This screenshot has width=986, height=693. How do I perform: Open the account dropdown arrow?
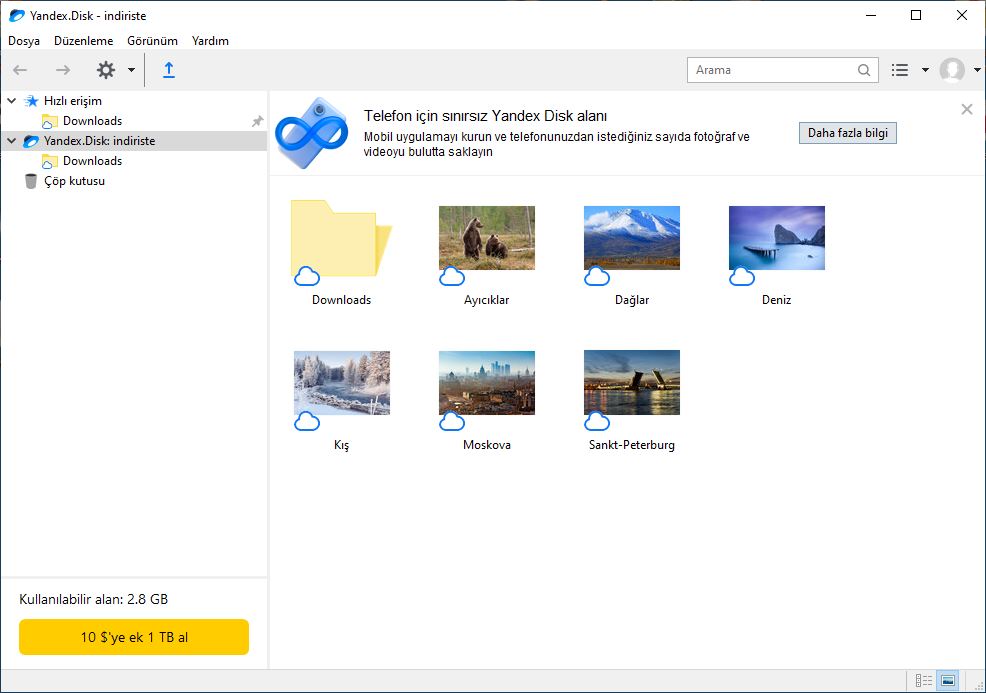(977, 70)
